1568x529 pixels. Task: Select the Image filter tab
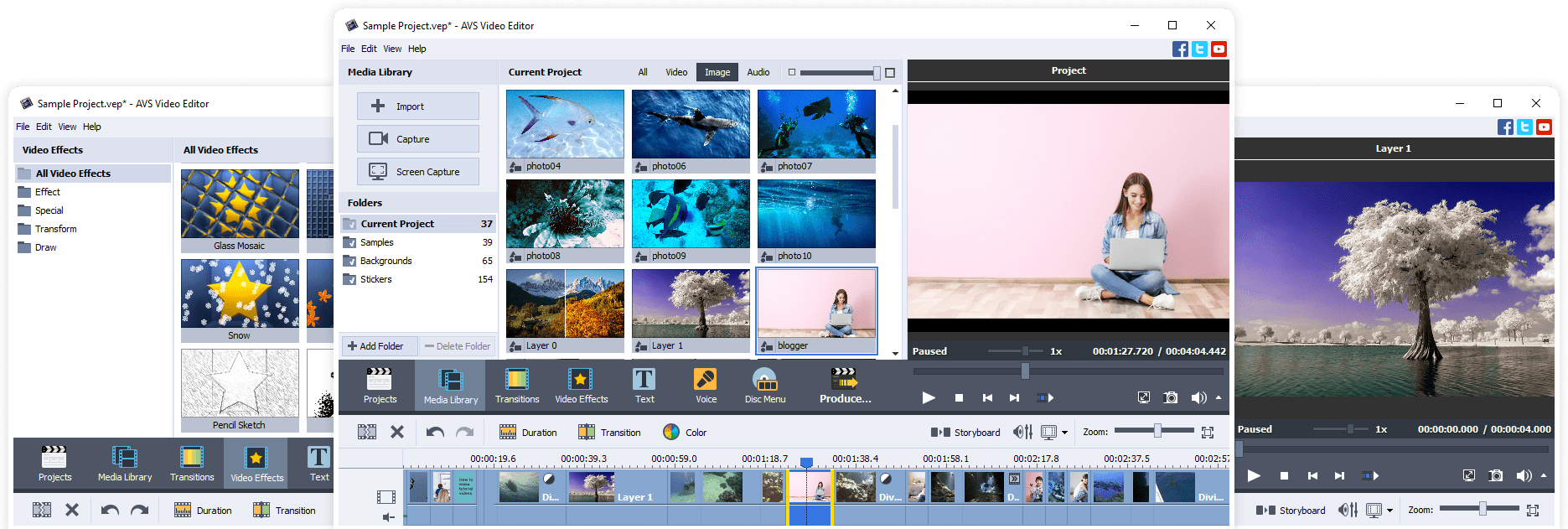[x=717, y=72]
